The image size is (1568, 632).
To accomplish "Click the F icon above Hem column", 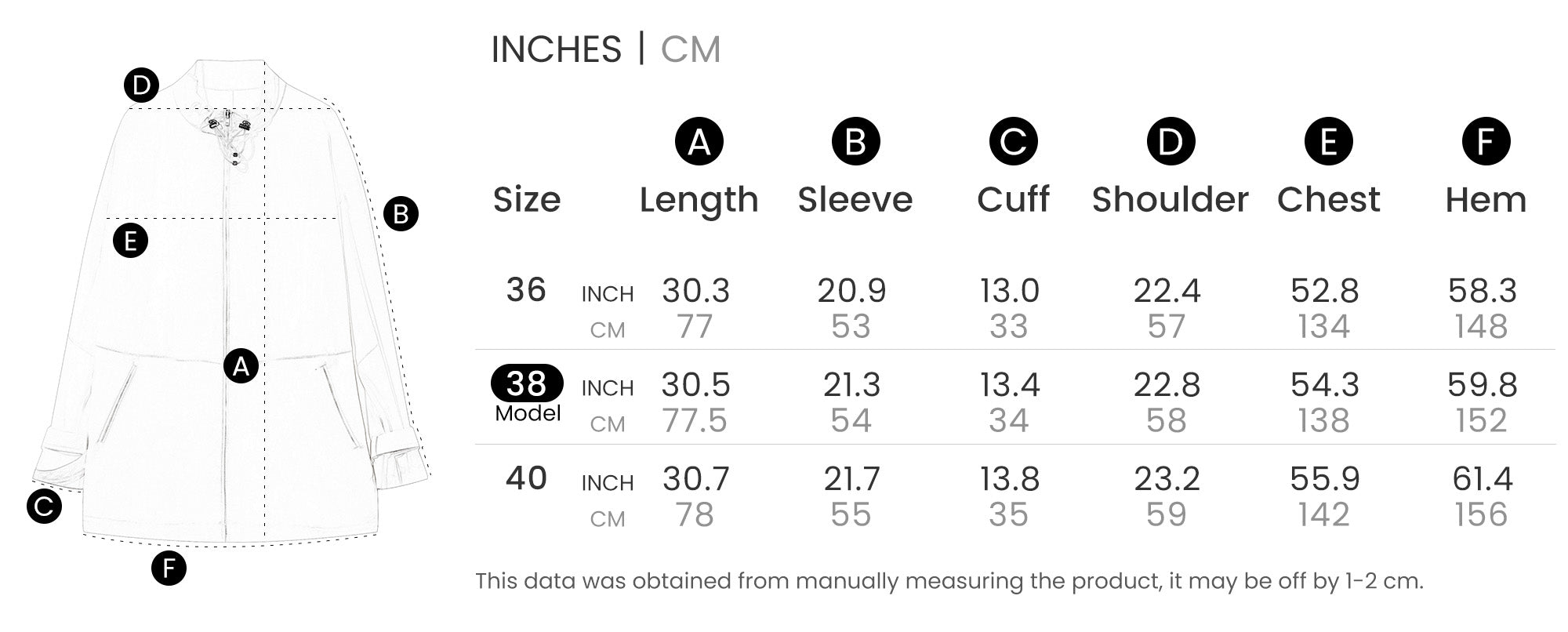I will [x=1486, y=142].
